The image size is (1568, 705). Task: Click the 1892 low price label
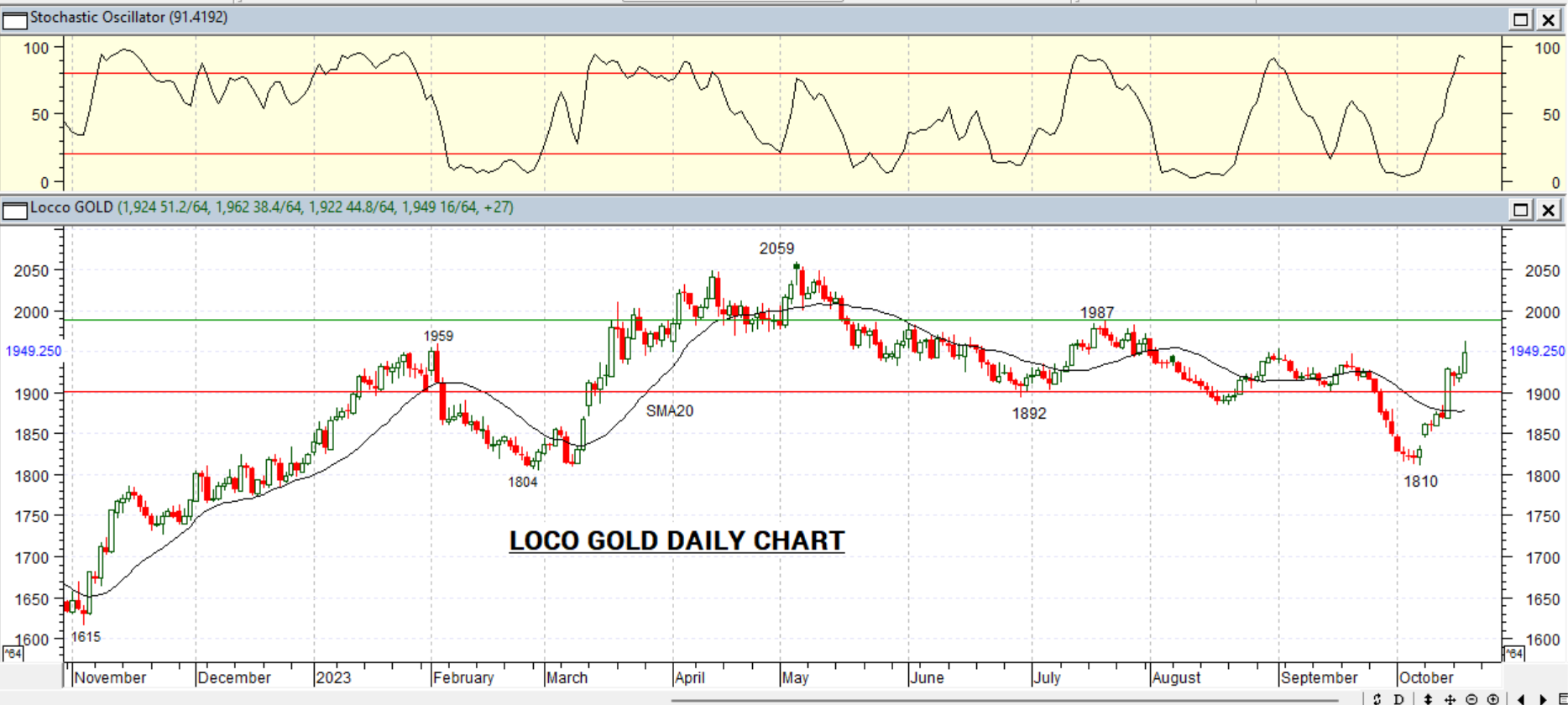pyautogui.click(x=1029, y=413)
